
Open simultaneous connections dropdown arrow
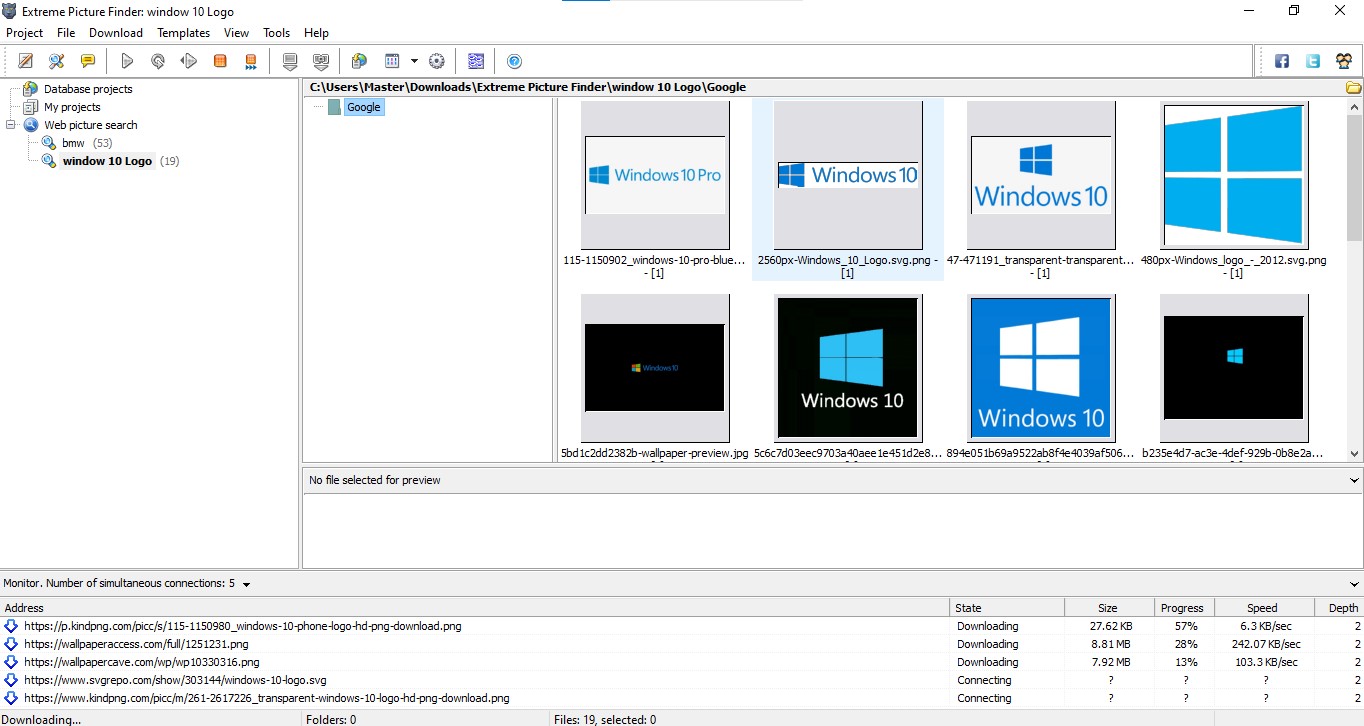click(x=247, y=584)
